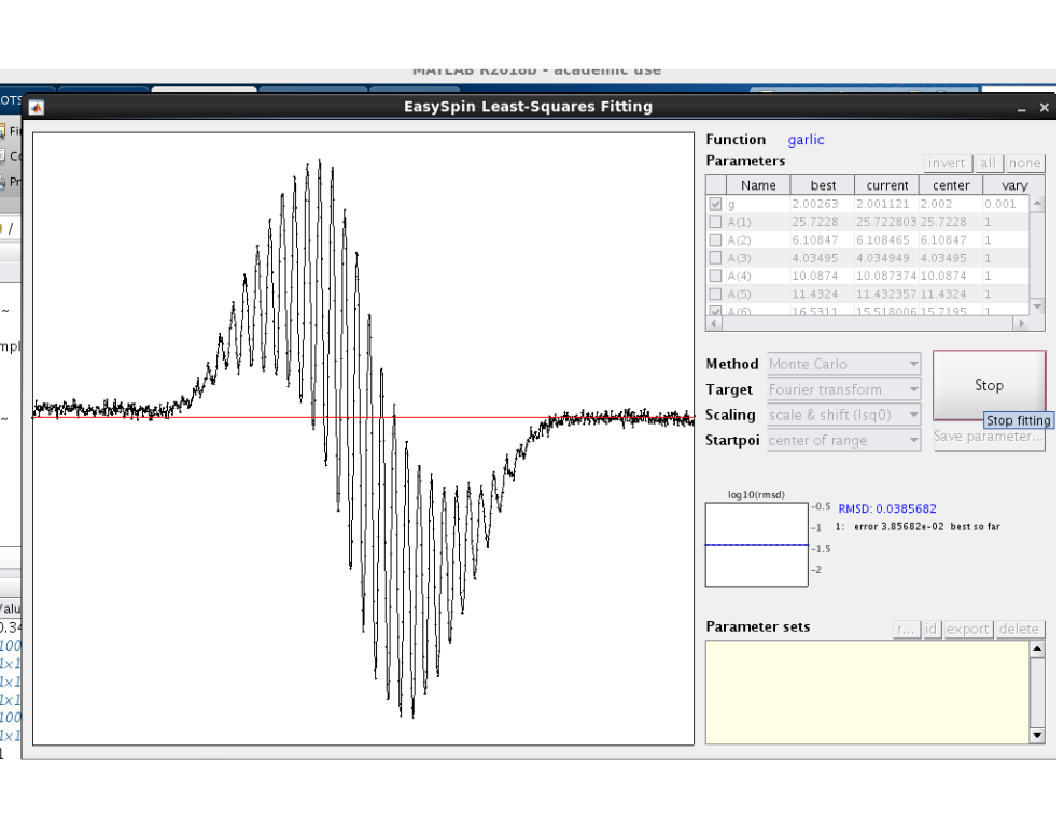1056x816 pixels.
Task: Close the EasySpin fitting window
Action: tap(1044, 108)
